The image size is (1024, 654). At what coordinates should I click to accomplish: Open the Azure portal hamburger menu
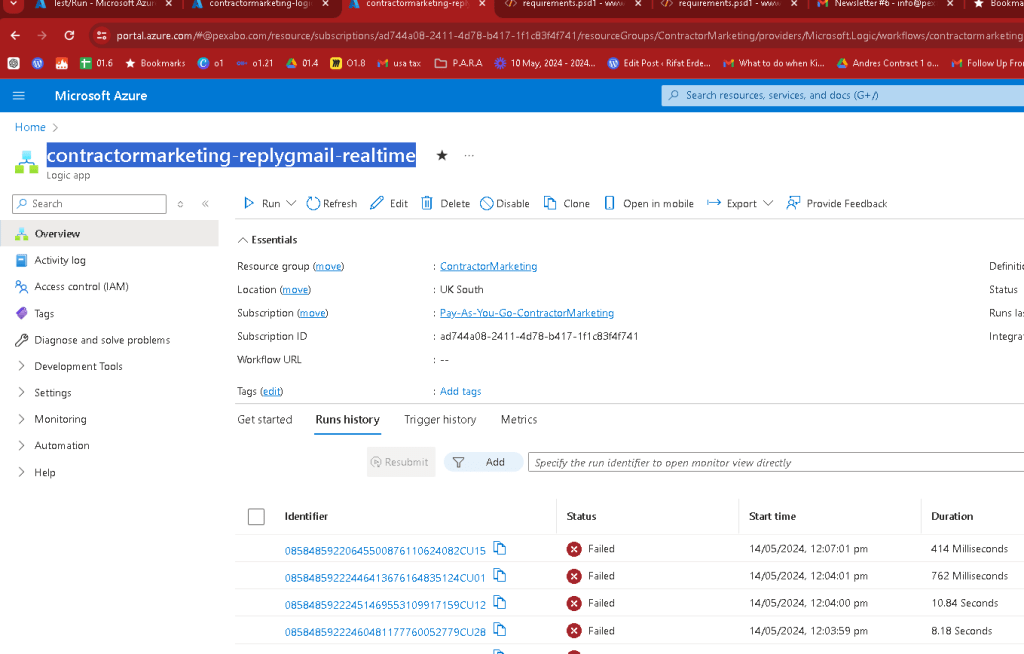click(19, 95)
